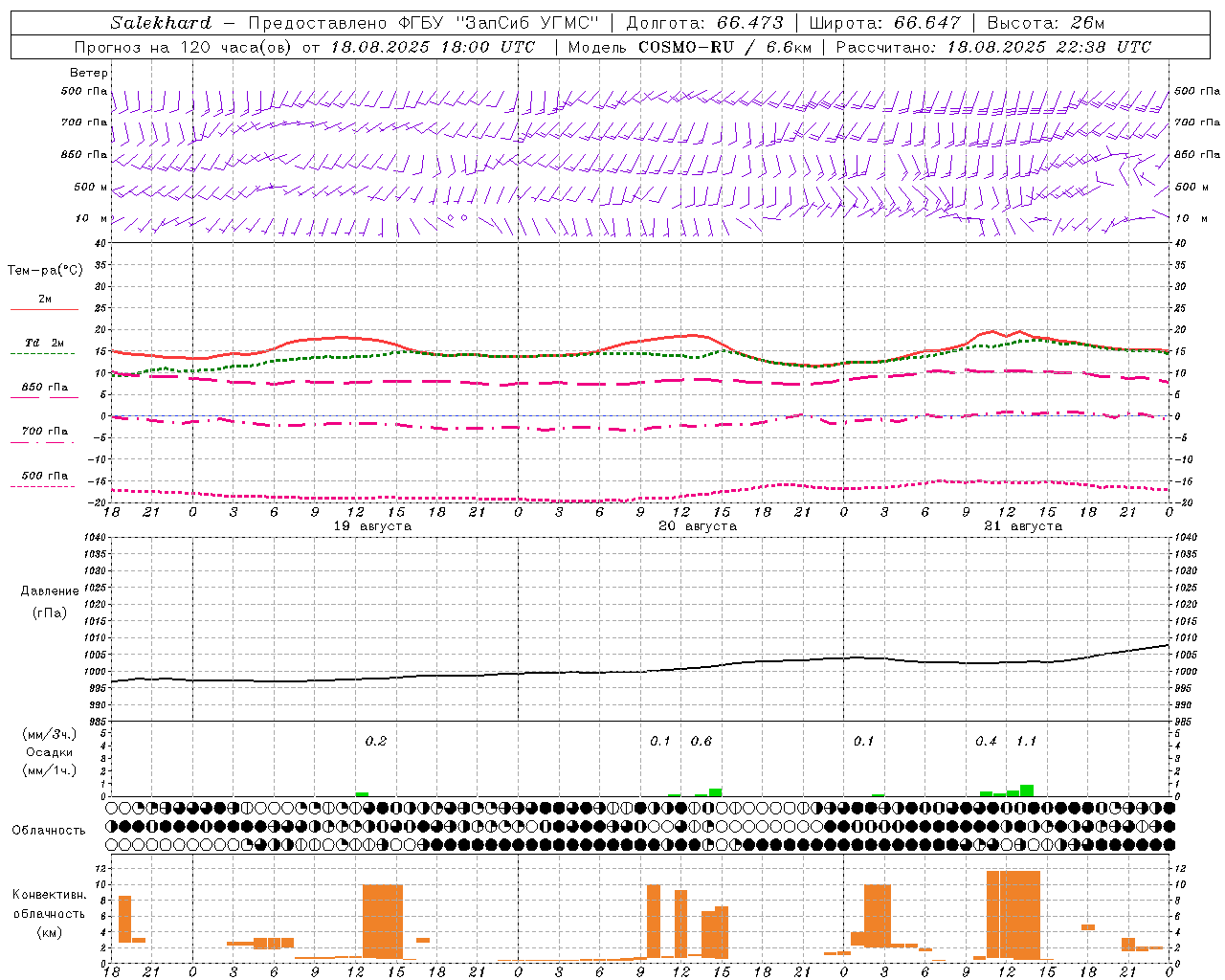Click the "(мм/3ч.)" precipitation unit label
Viewport: 1225px width, 980px height.
(49, 734)
